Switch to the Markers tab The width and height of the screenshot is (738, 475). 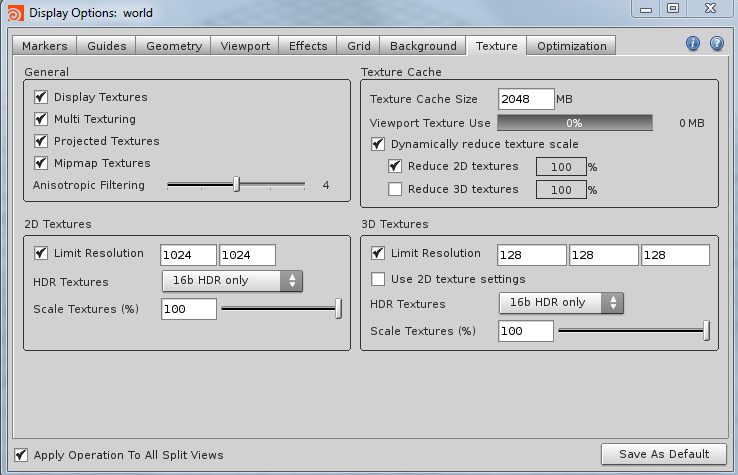coord(45,46)
